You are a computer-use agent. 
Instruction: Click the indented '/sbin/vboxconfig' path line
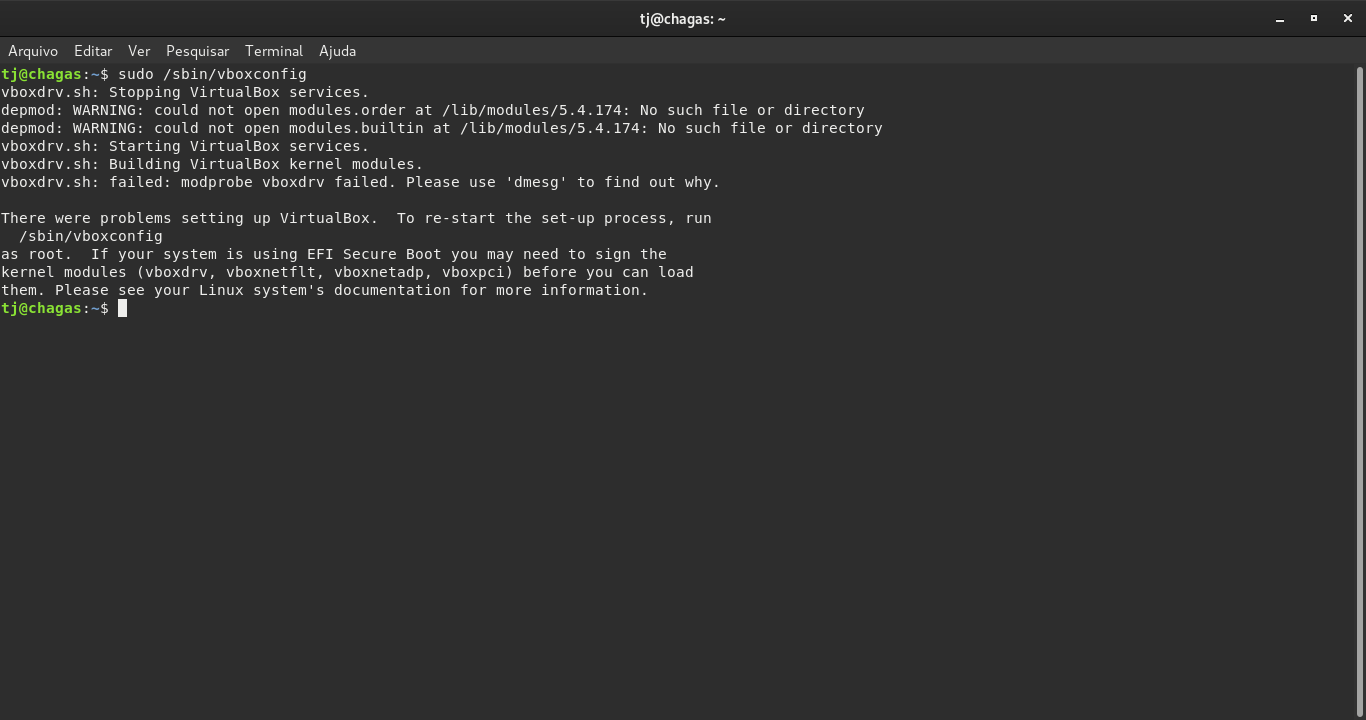pyautogui.click(x=91, y=236)
